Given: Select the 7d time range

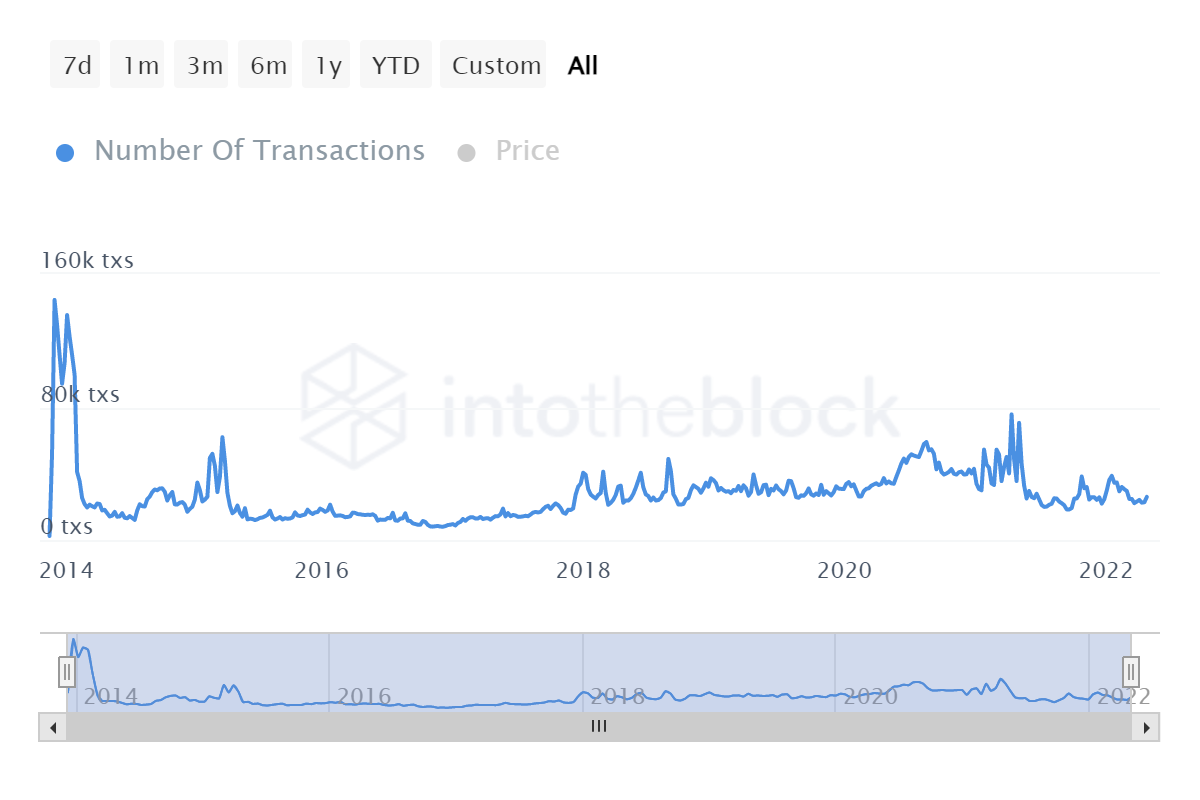Looking at the screenshot, I should (76, 66).
